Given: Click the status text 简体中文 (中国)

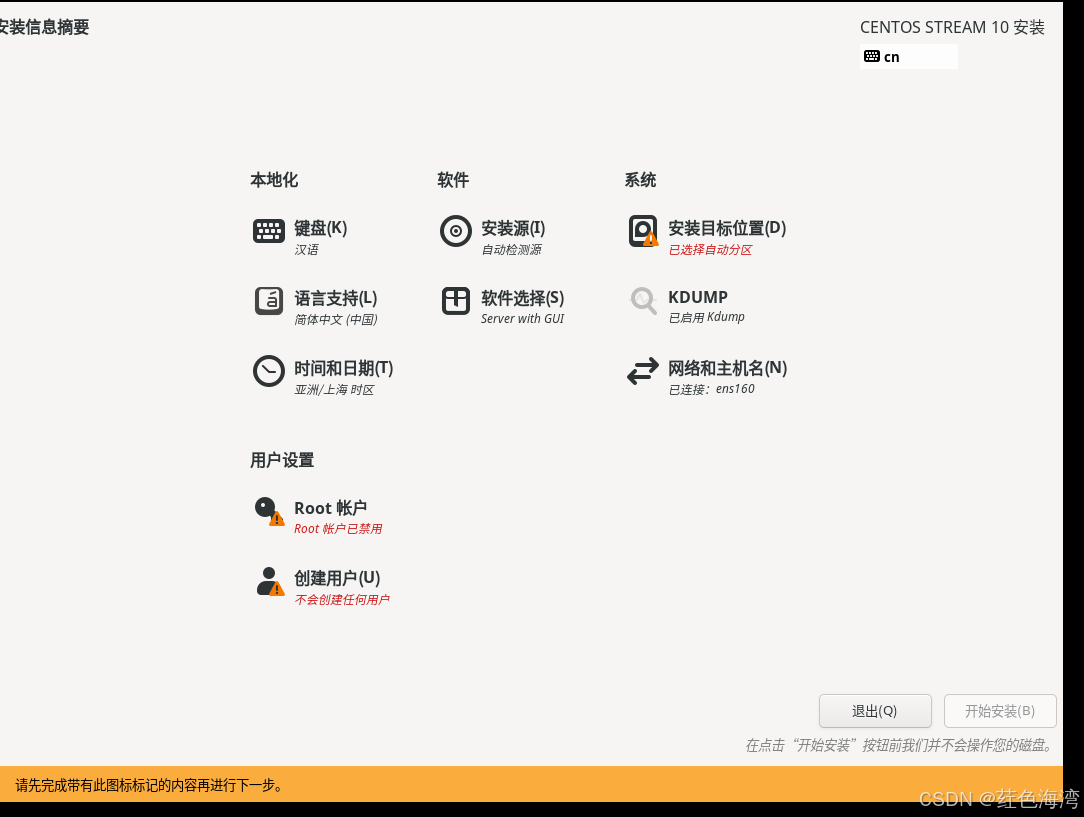Looking at the screenshot, I should point(336,319).
